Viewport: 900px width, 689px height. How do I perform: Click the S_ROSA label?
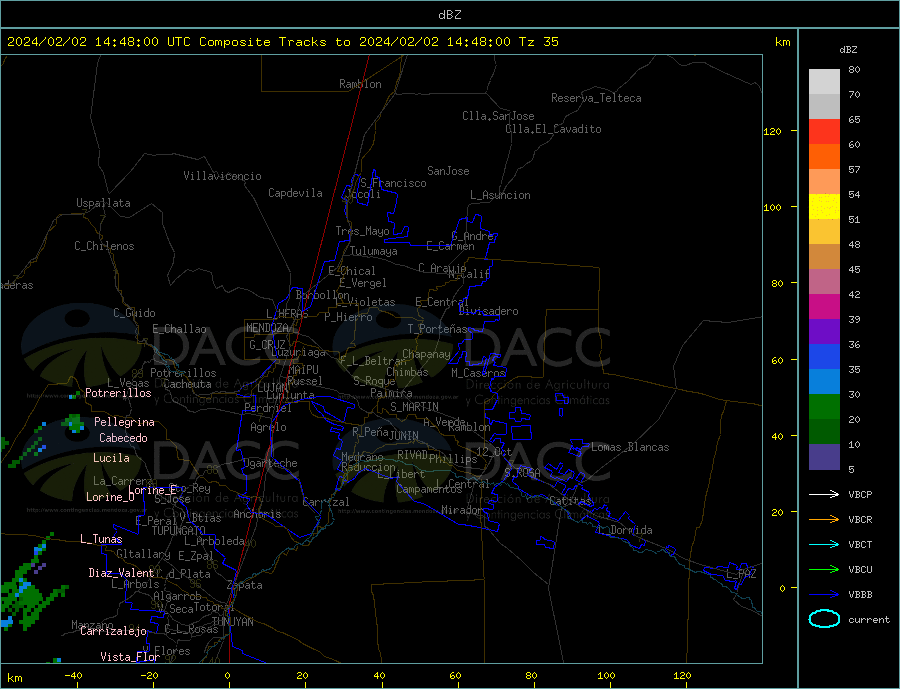[522, 473]
